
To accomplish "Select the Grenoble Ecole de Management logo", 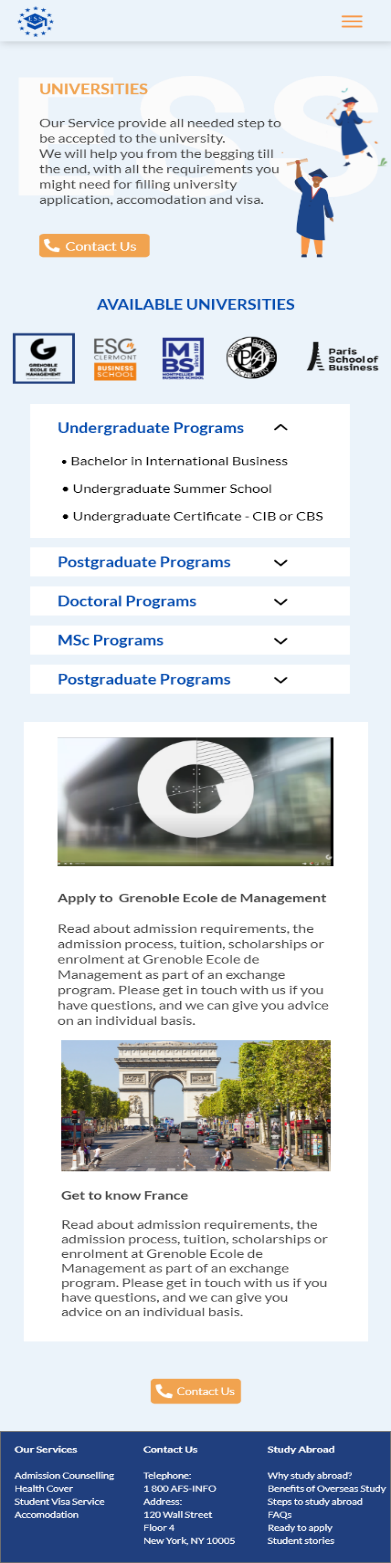I will coord(43,358).
